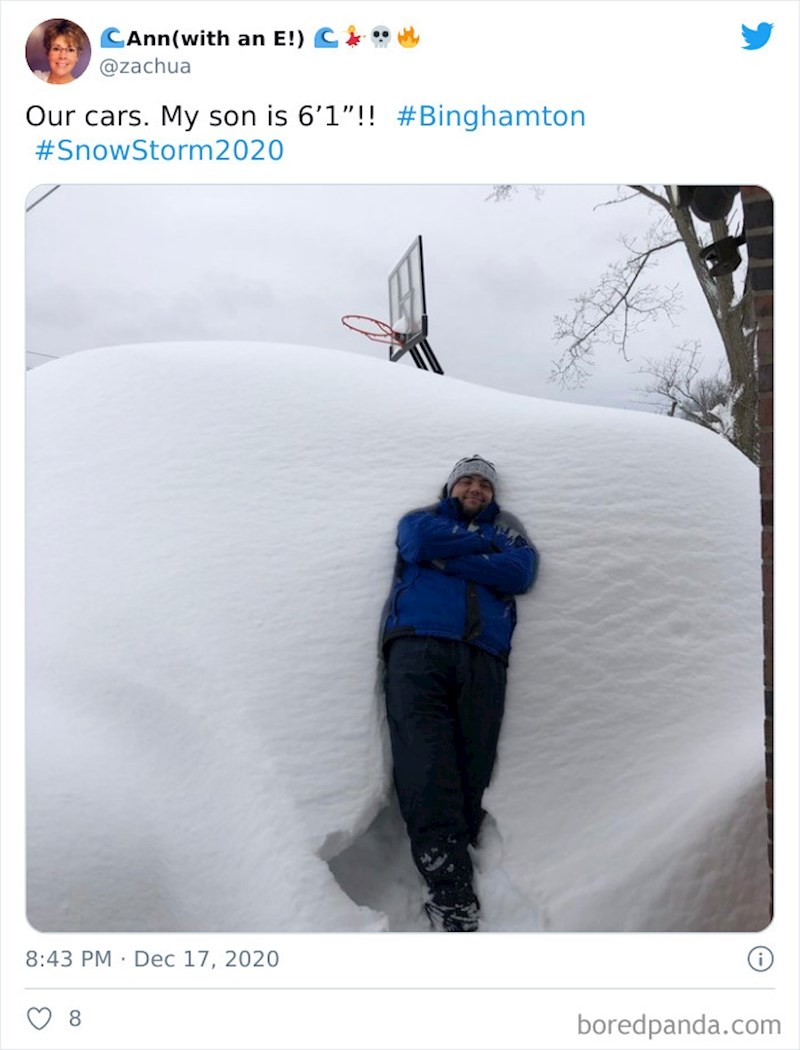This screenshot has width=800, height=1050.
Task: Click the basketball hoop in the photo
Action: pyautogui.click(x=394, y=307)
